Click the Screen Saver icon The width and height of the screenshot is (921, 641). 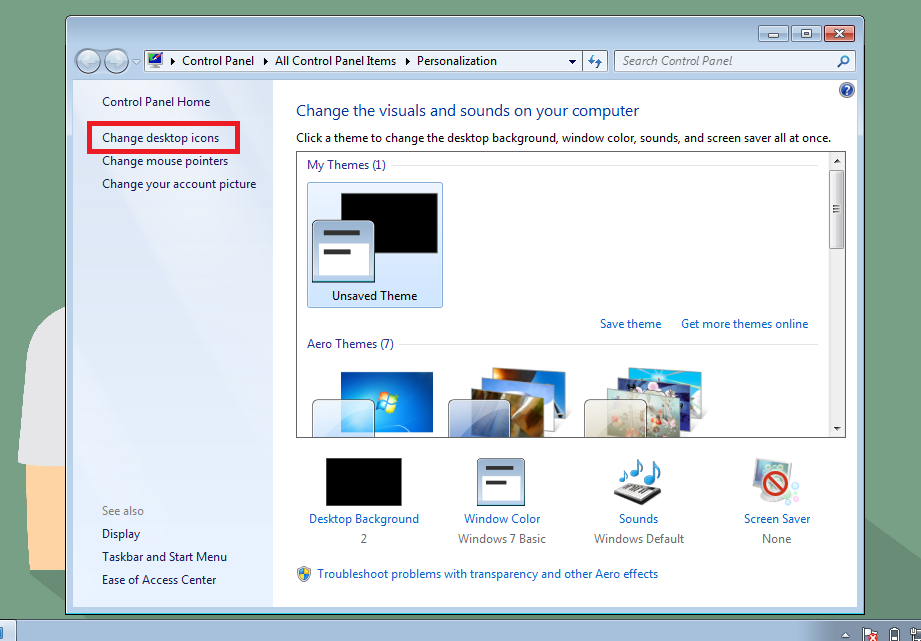click(x=776, y=482)
